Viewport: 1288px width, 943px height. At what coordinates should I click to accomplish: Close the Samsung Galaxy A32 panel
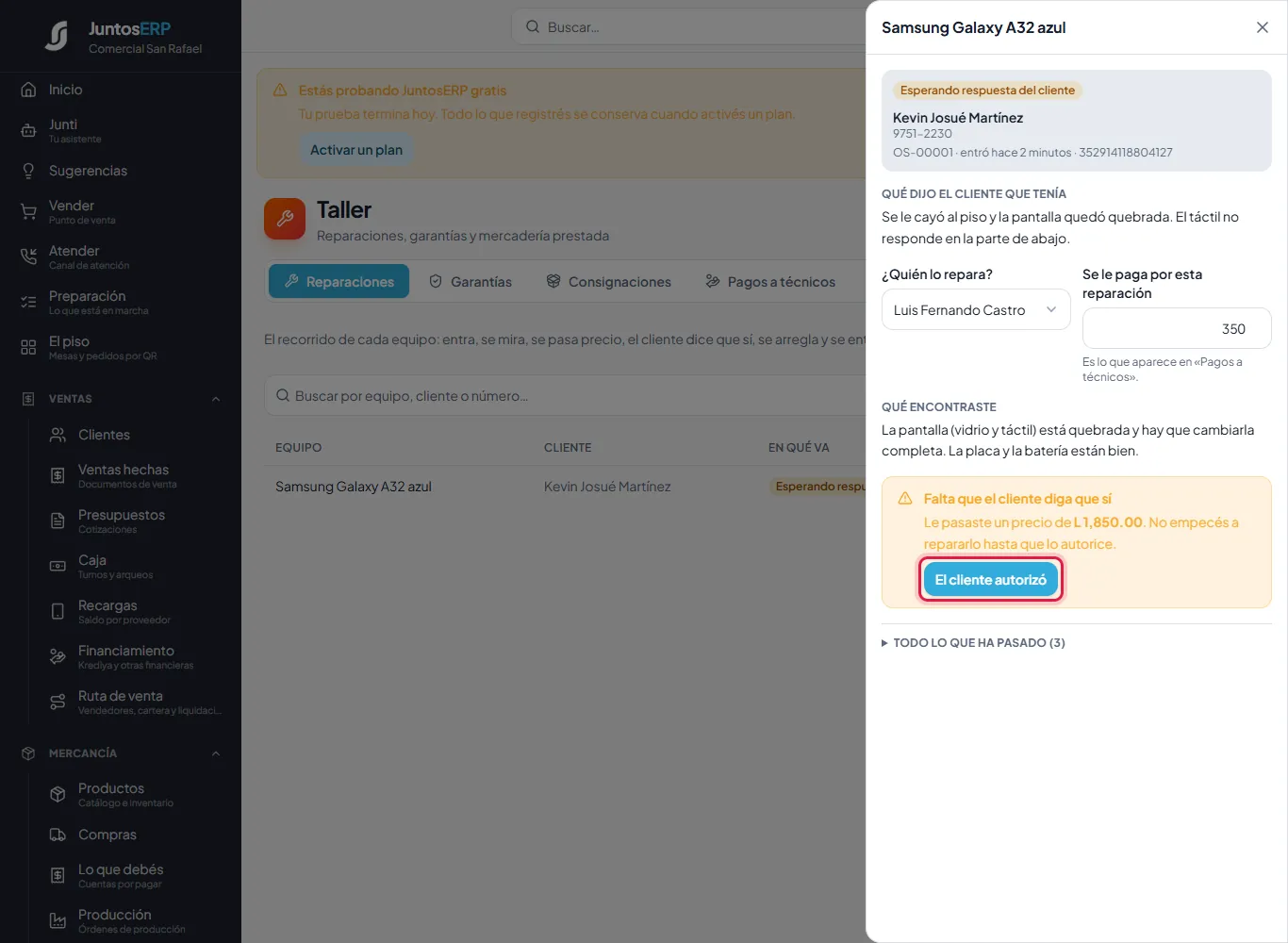[1263, 27]
